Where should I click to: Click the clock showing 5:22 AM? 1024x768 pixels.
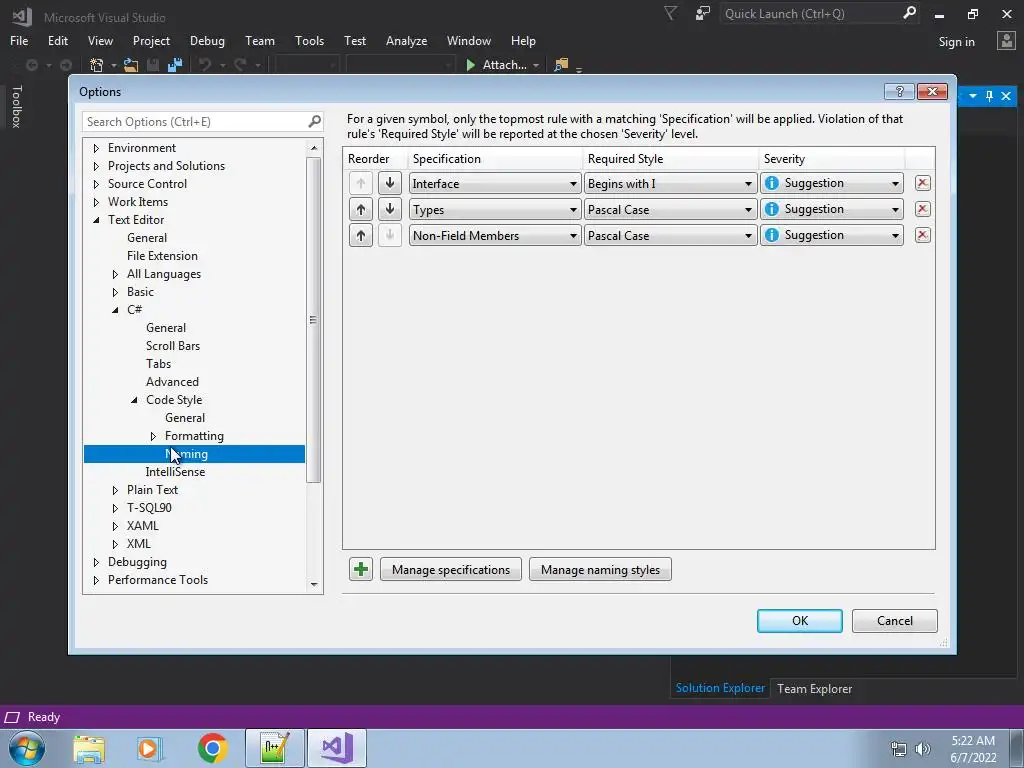[973, 741]
